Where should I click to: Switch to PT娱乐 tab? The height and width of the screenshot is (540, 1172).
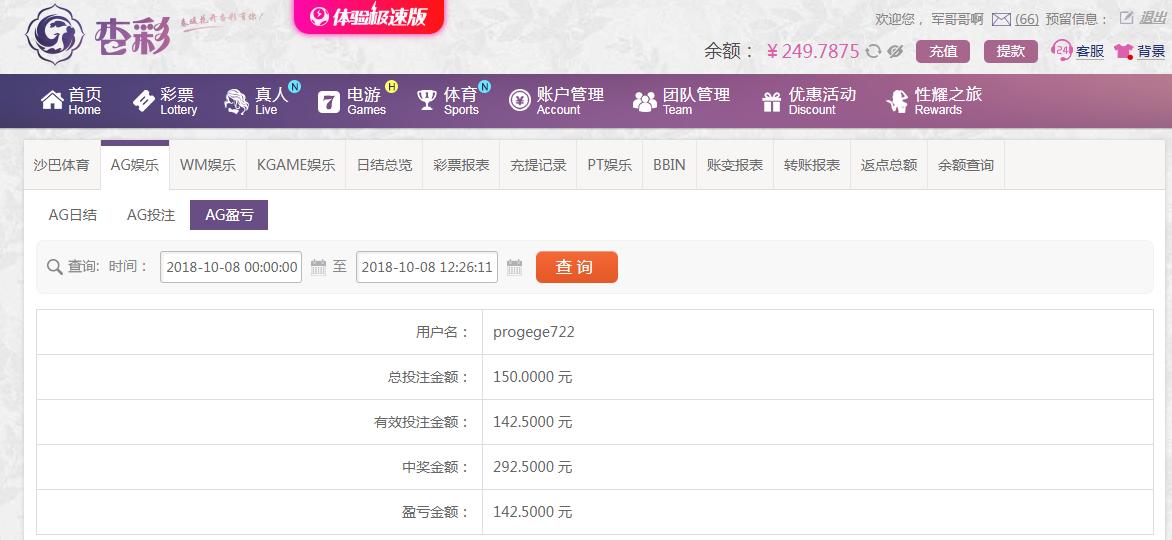[x=609, y=165]
